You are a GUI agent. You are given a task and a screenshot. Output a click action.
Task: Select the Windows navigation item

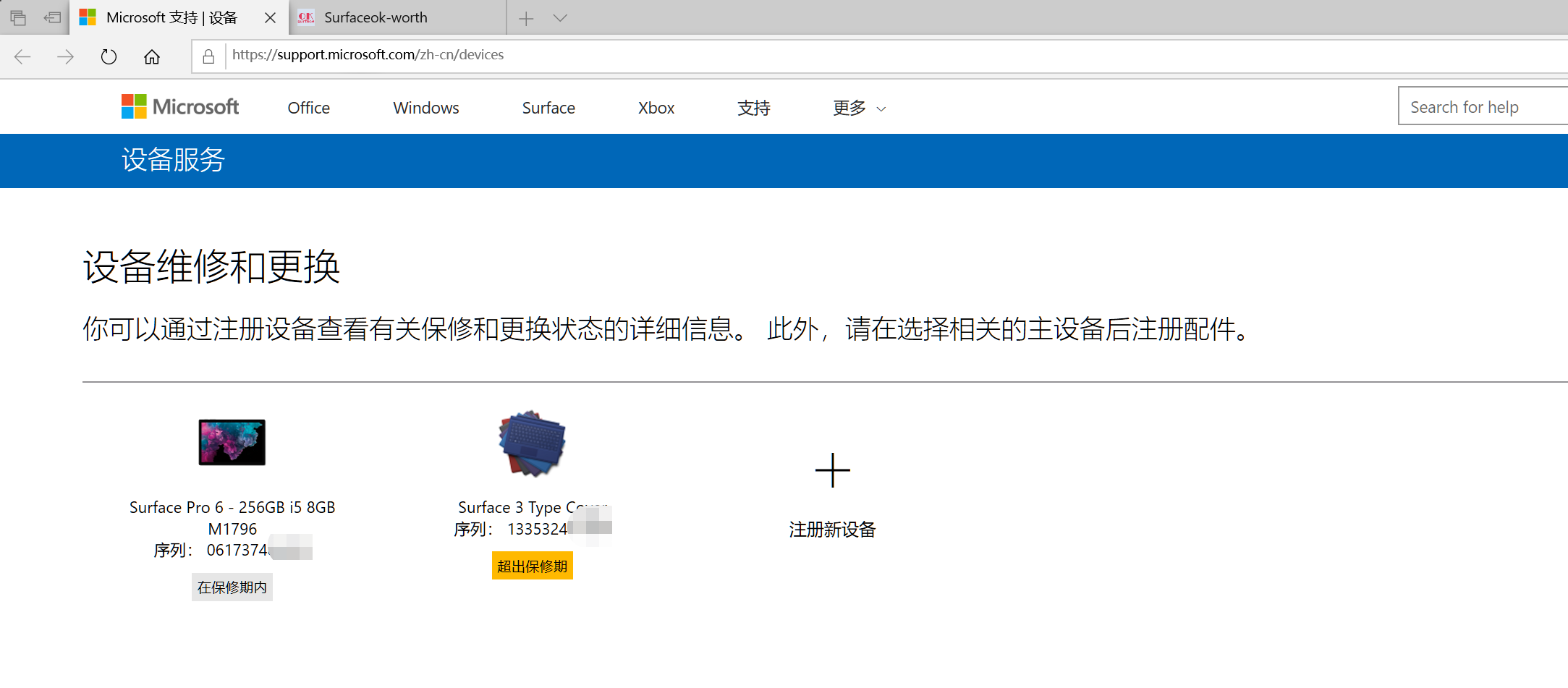tap(425, 108)
